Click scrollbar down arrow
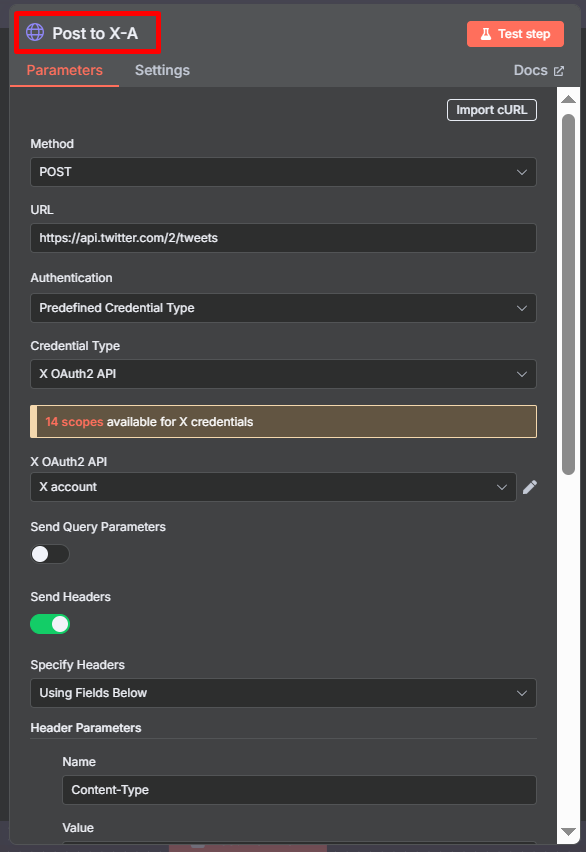This screenshot has height=852, width=586. tap(569, 832)
